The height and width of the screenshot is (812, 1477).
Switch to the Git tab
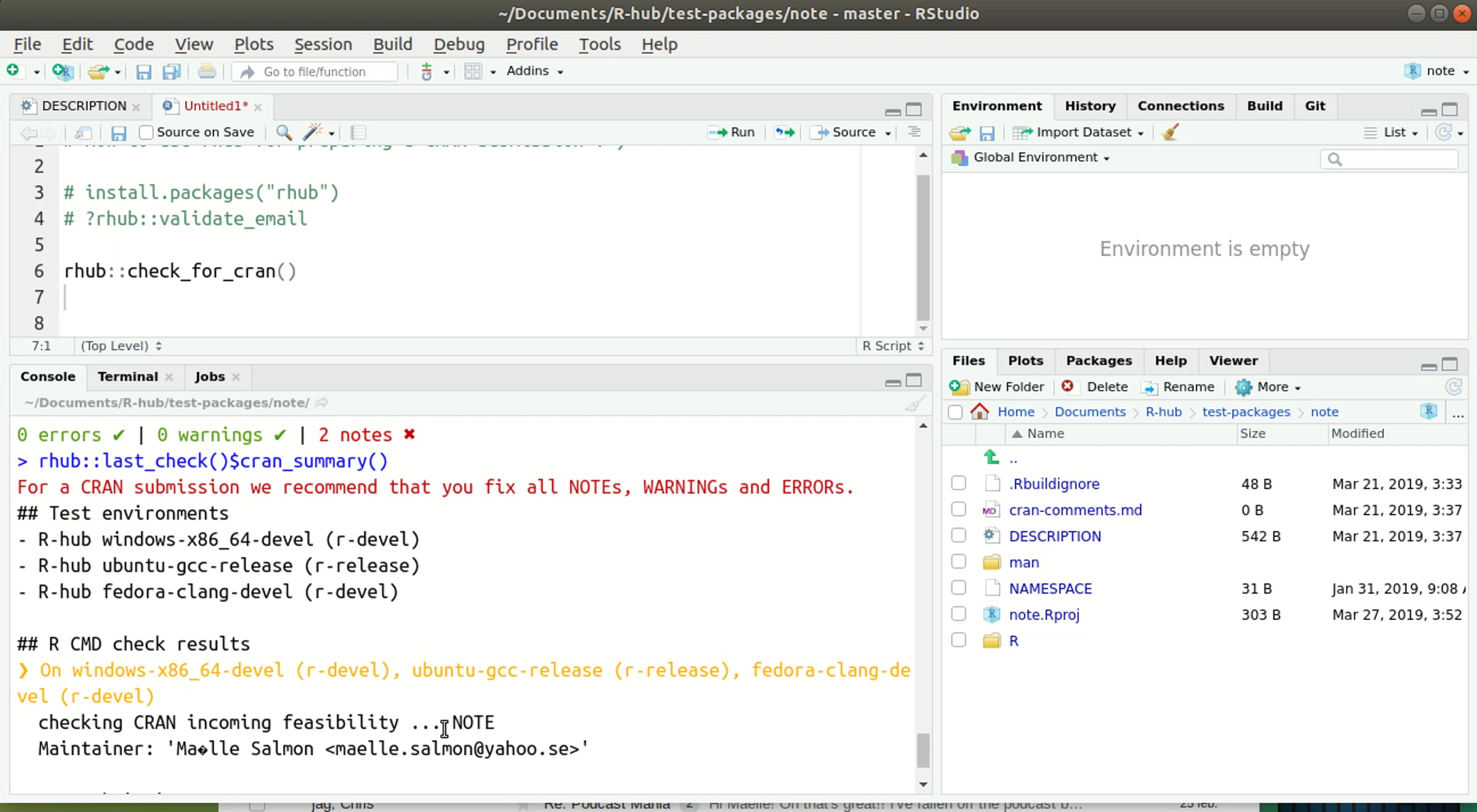[1315, 106]
